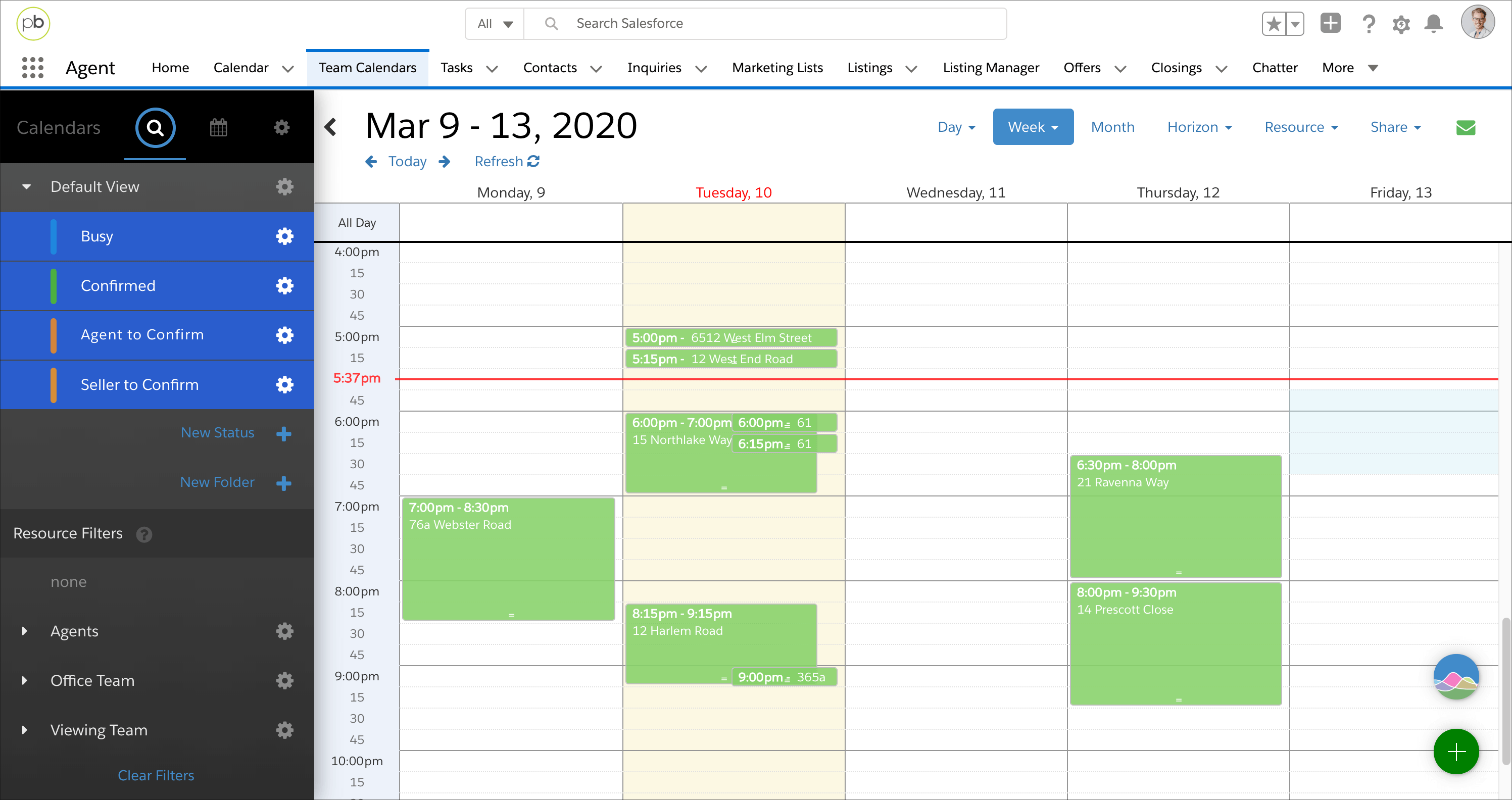Click the green plus button to add an event
The width and height of the screenshot is (1512, 800).
click(1455, 752)
